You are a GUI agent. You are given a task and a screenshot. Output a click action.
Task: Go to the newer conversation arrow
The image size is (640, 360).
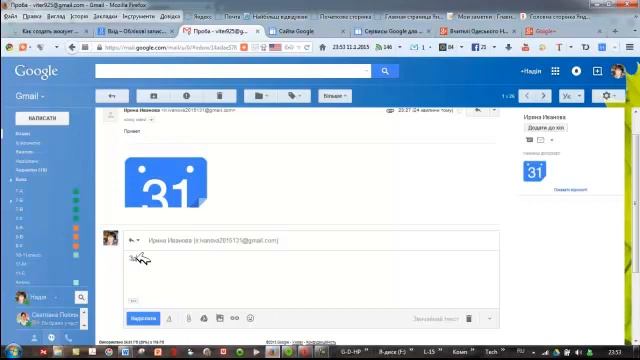click(527, 96)
